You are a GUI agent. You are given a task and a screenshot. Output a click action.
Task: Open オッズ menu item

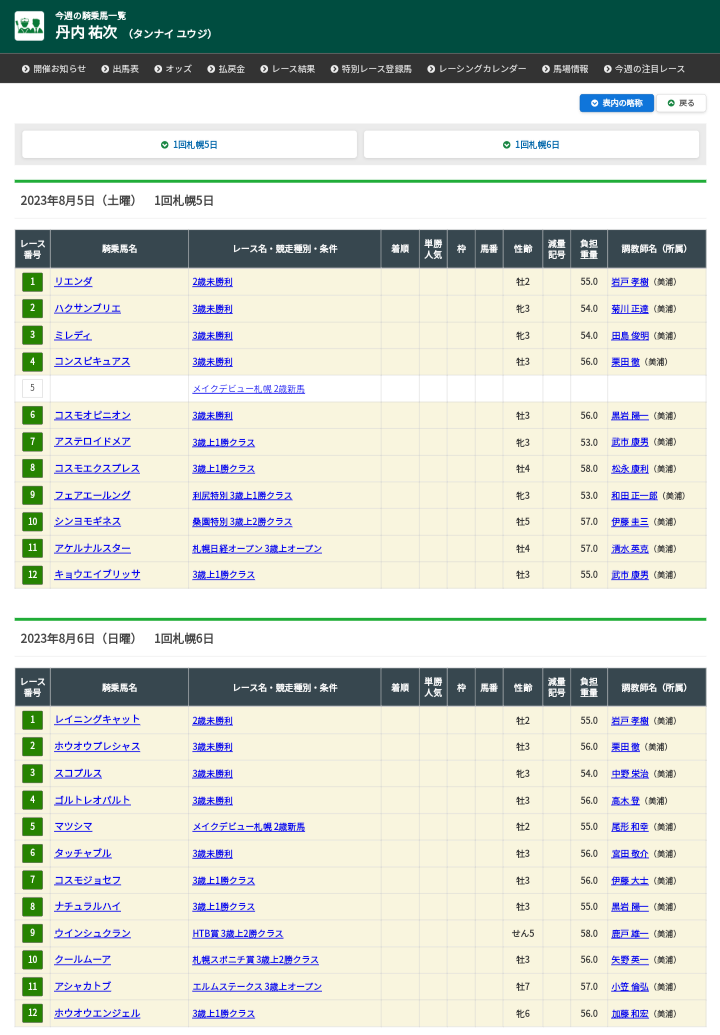coord(173,69)
